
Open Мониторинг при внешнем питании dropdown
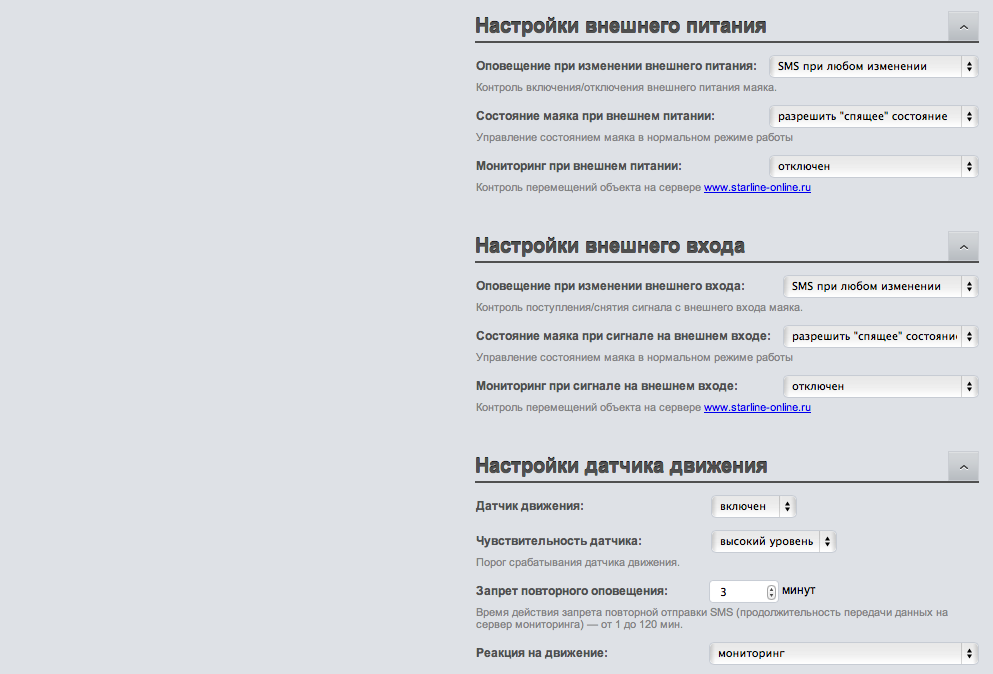pyautogui.click(x=874, y=166)
